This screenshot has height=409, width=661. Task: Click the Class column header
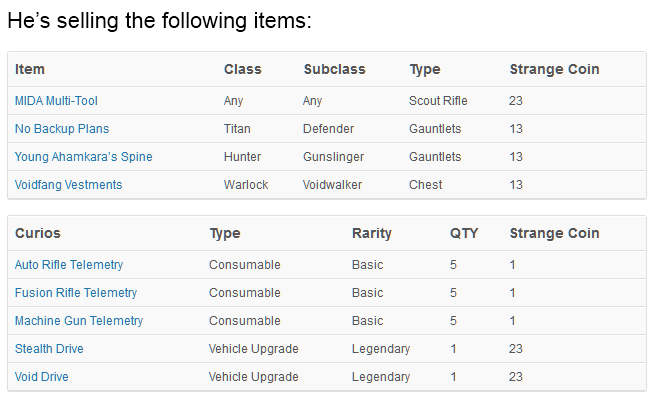click(242, 69)
